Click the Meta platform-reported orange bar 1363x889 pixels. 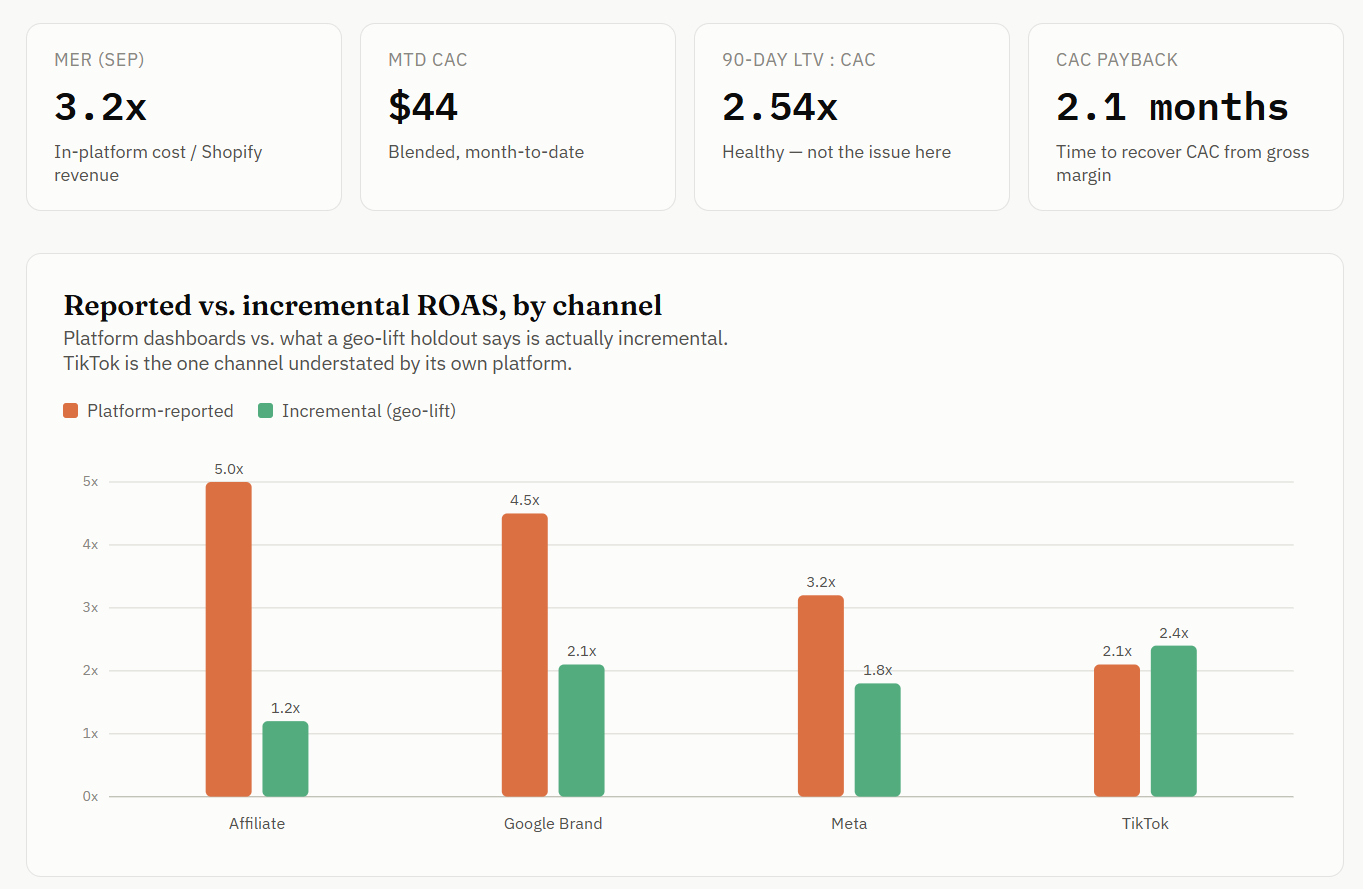click(x=820, y=696)
